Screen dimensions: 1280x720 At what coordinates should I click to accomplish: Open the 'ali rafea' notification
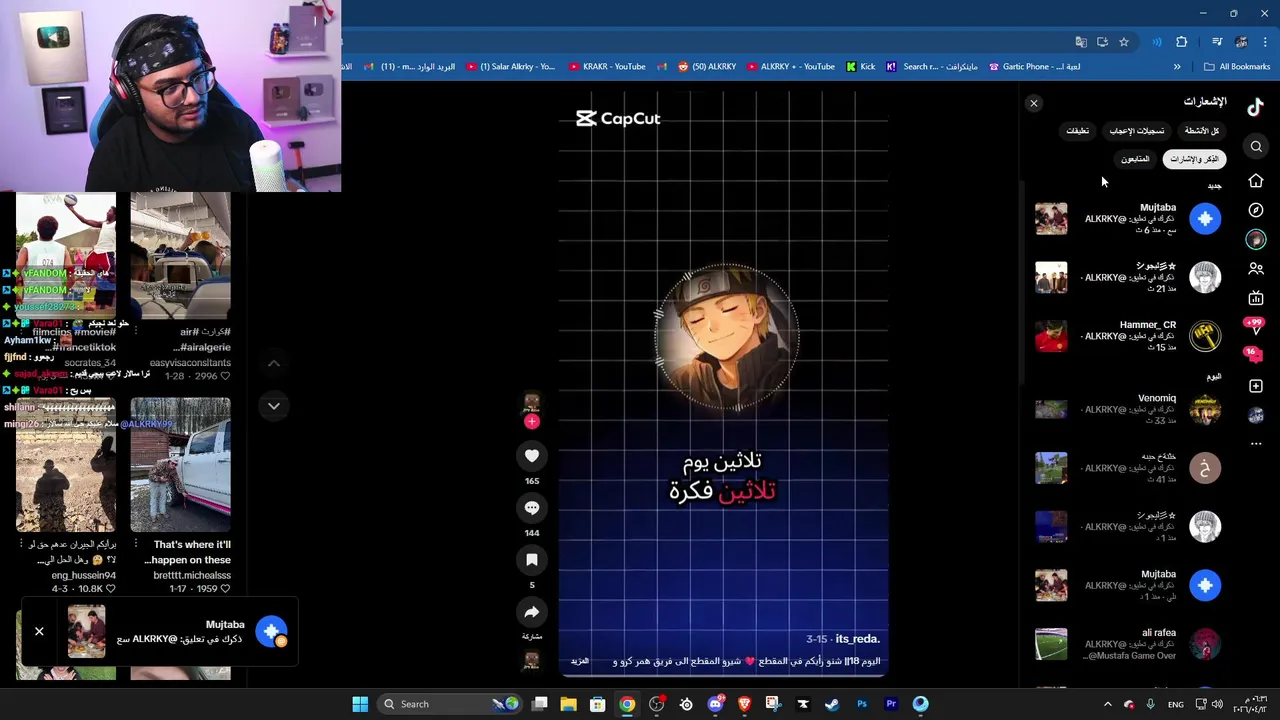pyautogui.click(x=1128, y=644)
